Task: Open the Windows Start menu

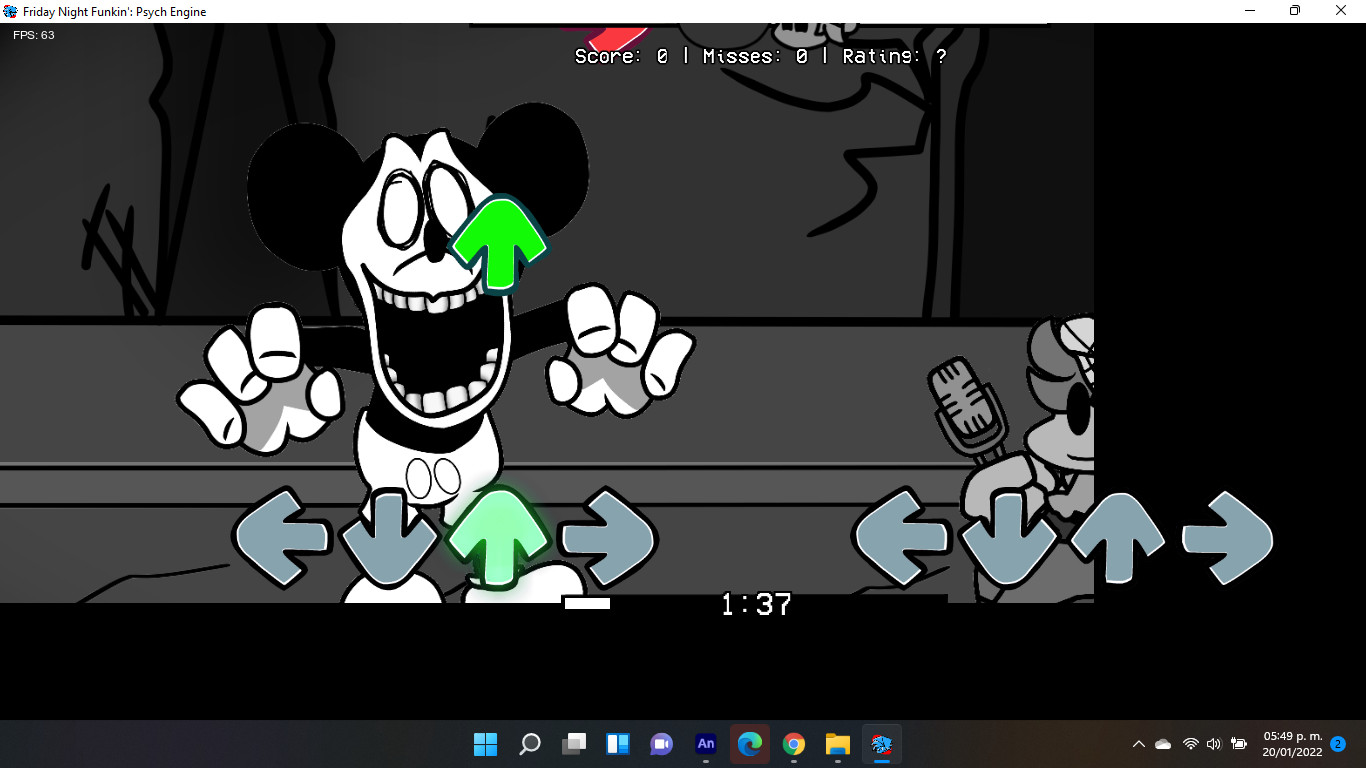Action: coord(485,744)
